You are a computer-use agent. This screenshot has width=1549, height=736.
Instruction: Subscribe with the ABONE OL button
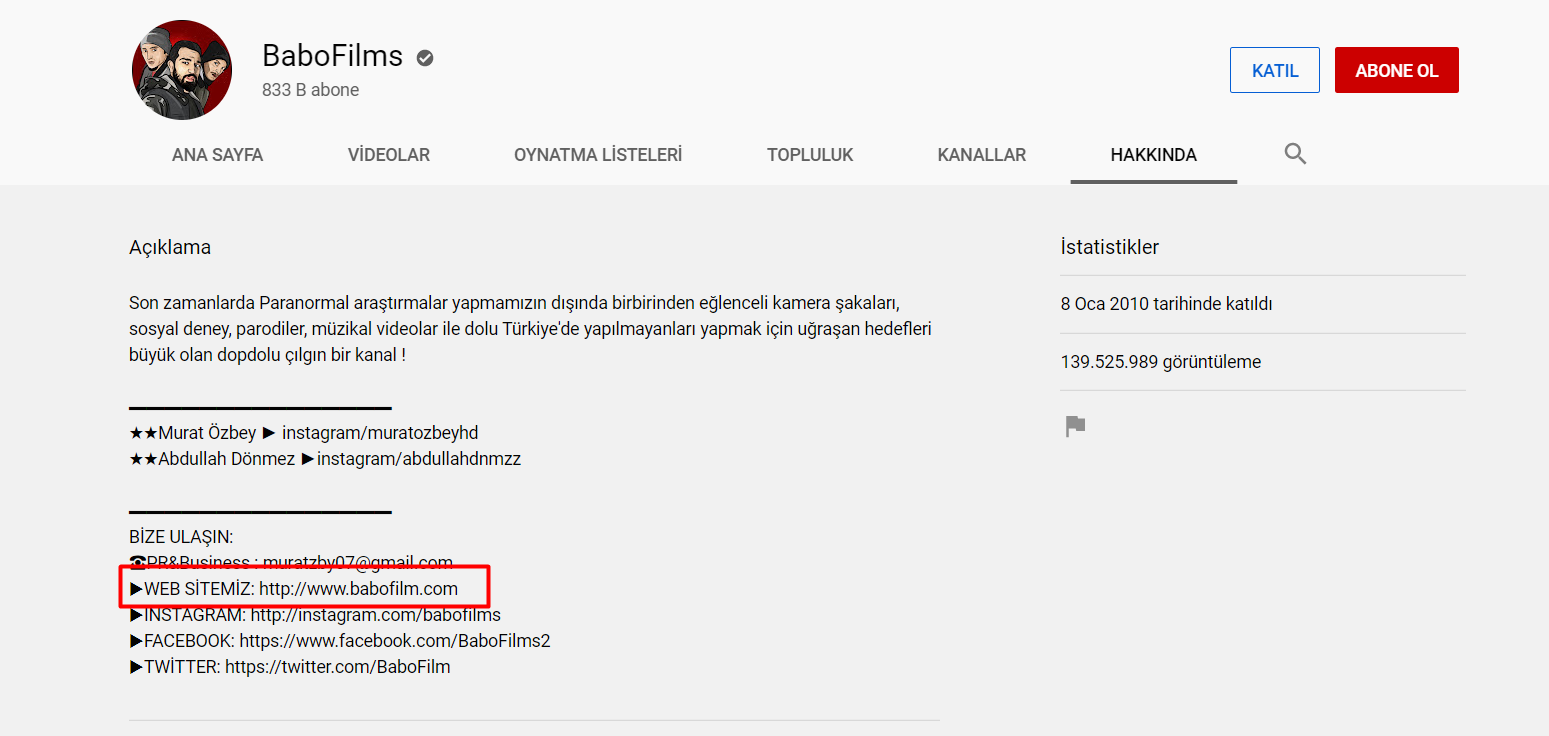(x=1397, y=70)
